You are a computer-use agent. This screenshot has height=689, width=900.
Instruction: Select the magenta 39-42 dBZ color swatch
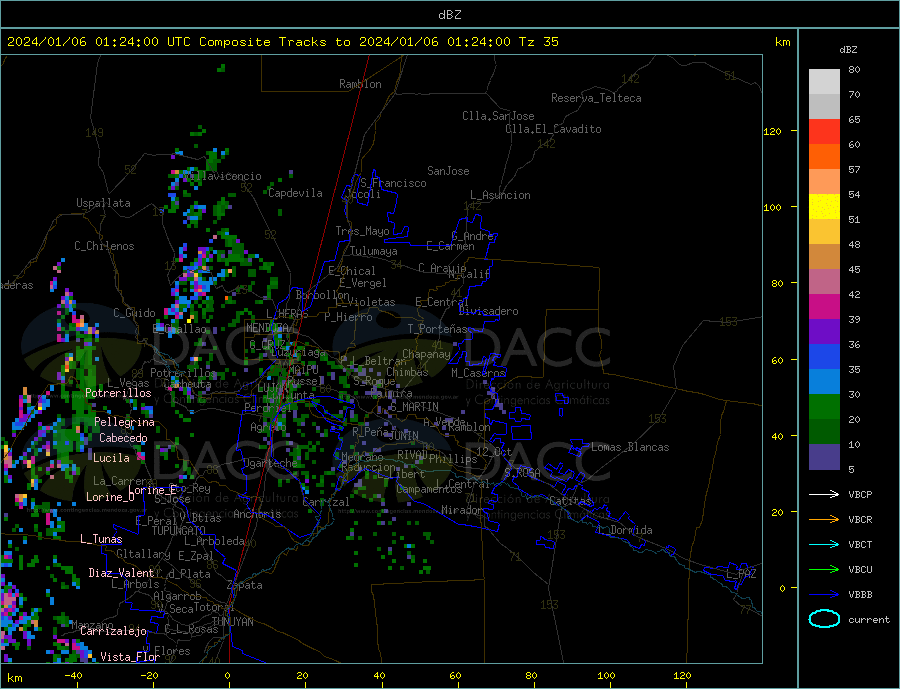824,307
